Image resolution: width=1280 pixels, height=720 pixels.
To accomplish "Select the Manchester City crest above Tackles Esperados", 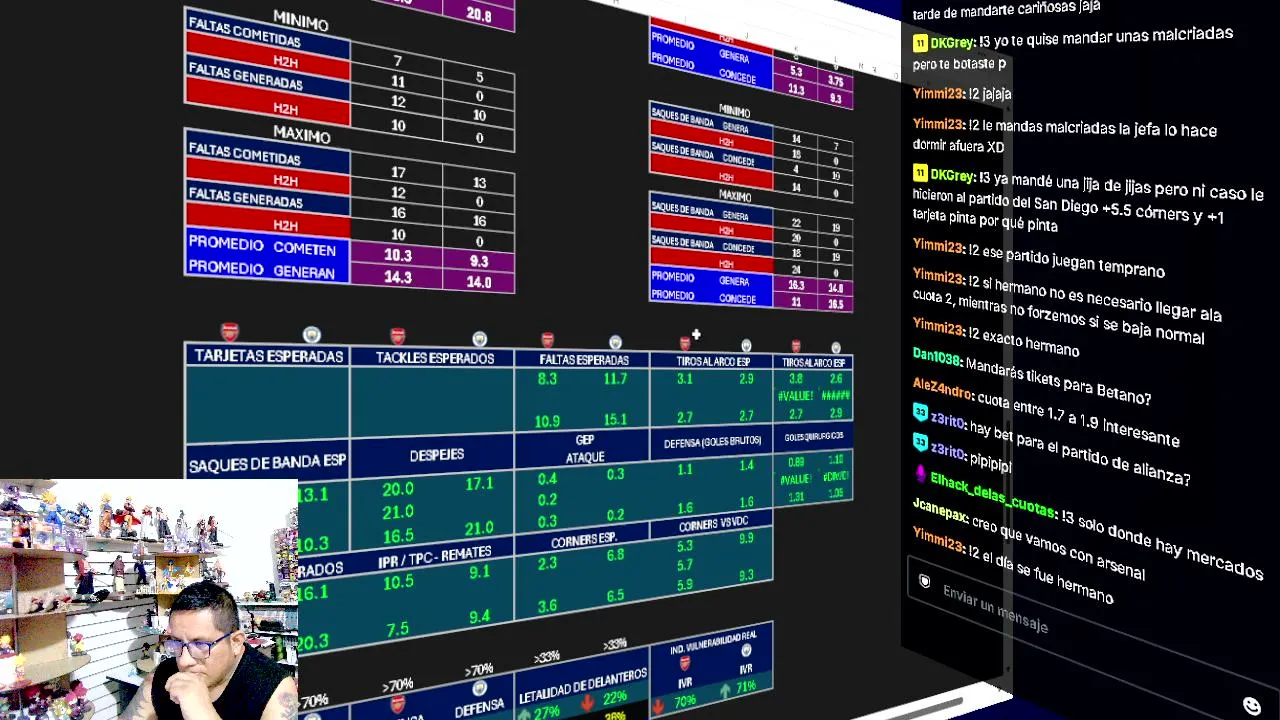I will click(479, 339).
